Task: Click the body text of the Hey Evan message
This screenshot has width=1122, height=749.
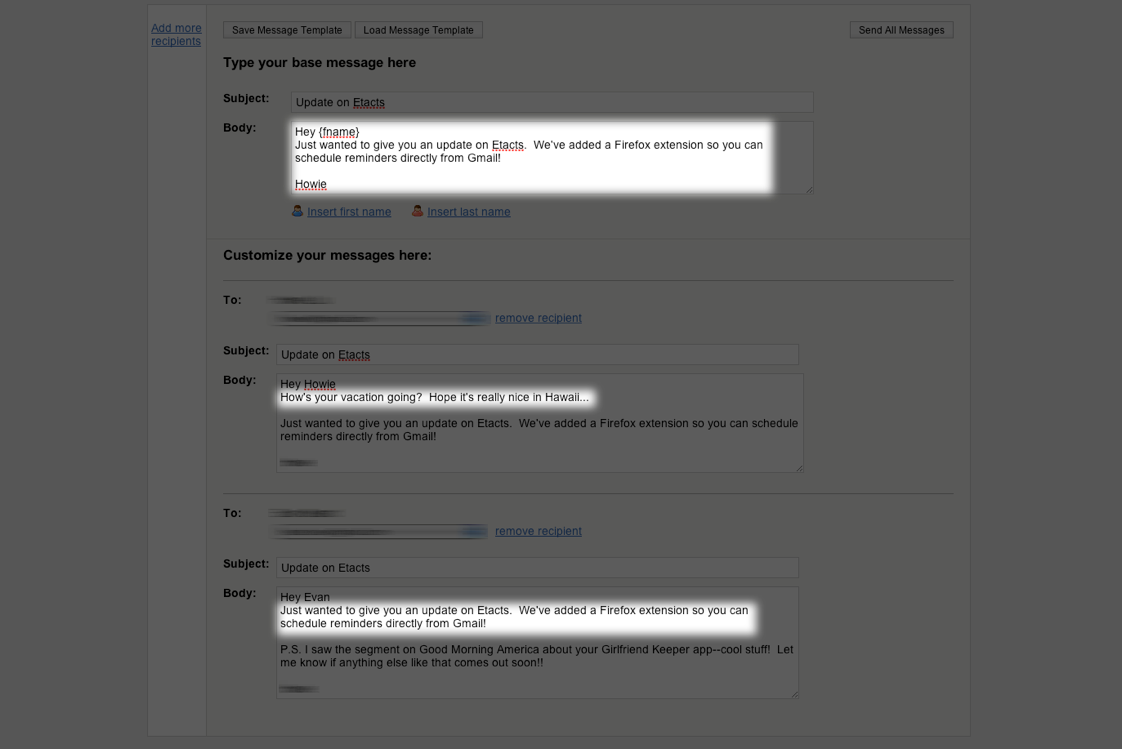Action: coord(537,642)
